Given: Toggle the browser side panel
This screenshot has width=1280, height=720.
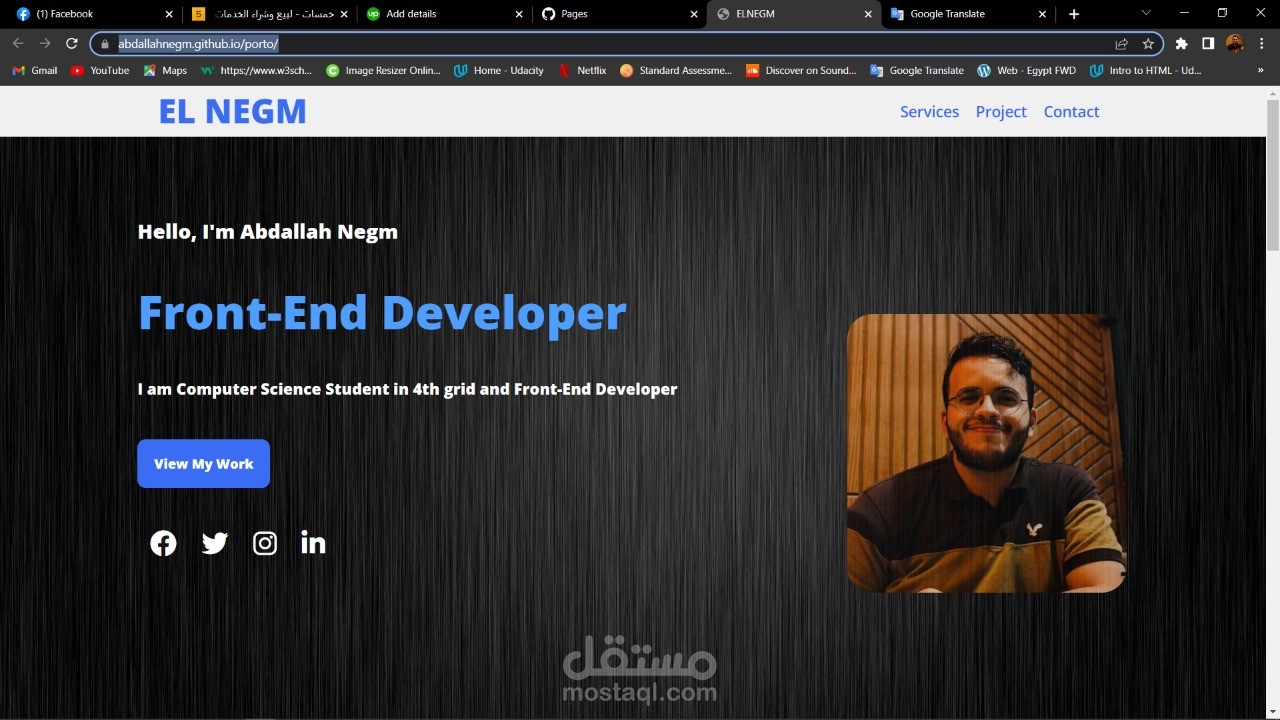Looking at the screenshot, I should [1208, 44].
